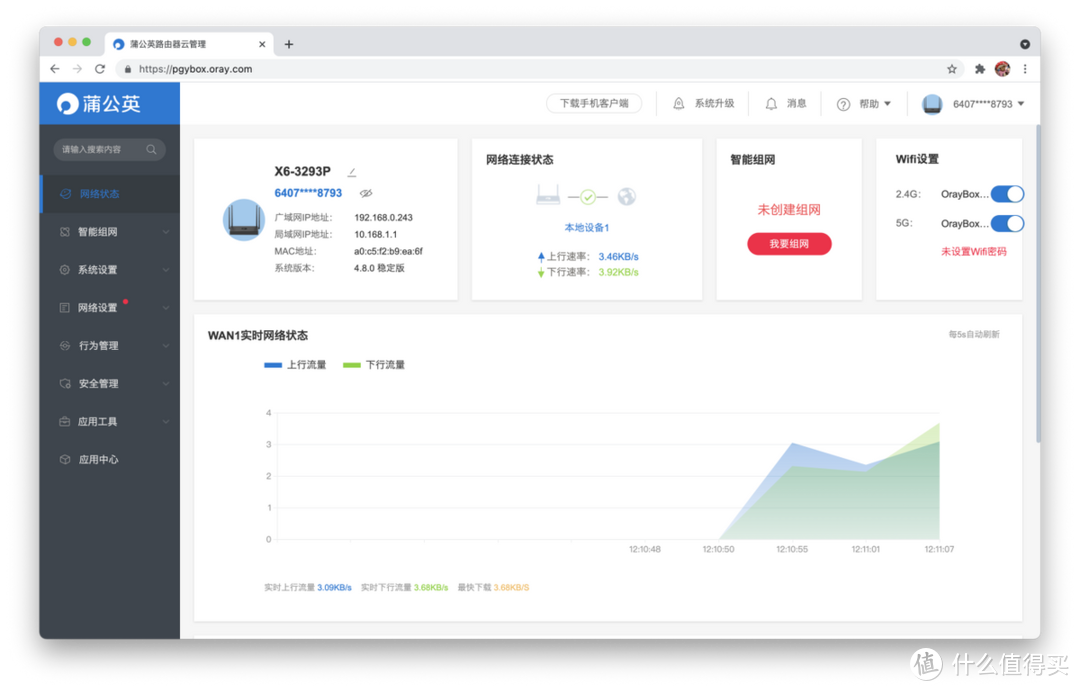
Task: Open account menu 6407****8793
Action: point(974,104)
